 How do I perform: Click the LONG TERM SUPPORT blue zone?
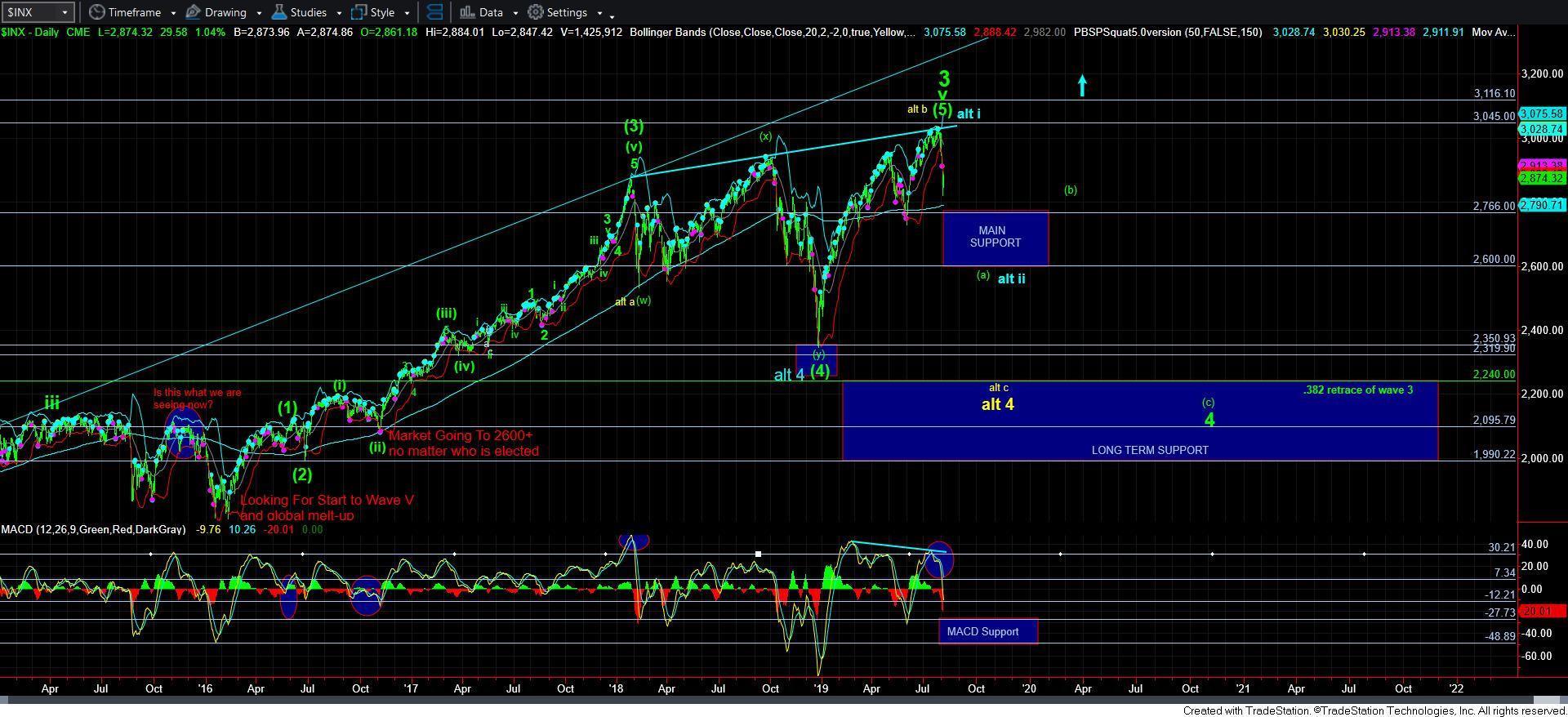pyautogui.click(x=1140, y=421)
